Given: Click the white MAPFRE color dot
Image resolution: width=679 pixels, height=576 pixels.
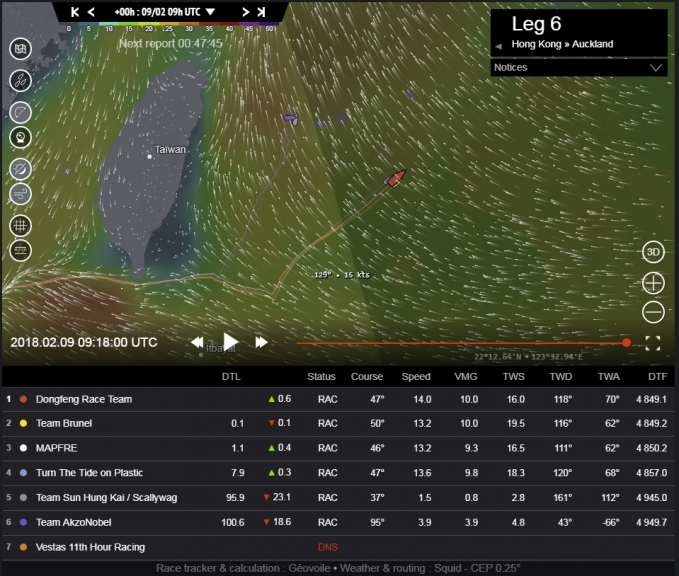Looking at the screenshot, I should pyautogui.click(x=23, y=448).
